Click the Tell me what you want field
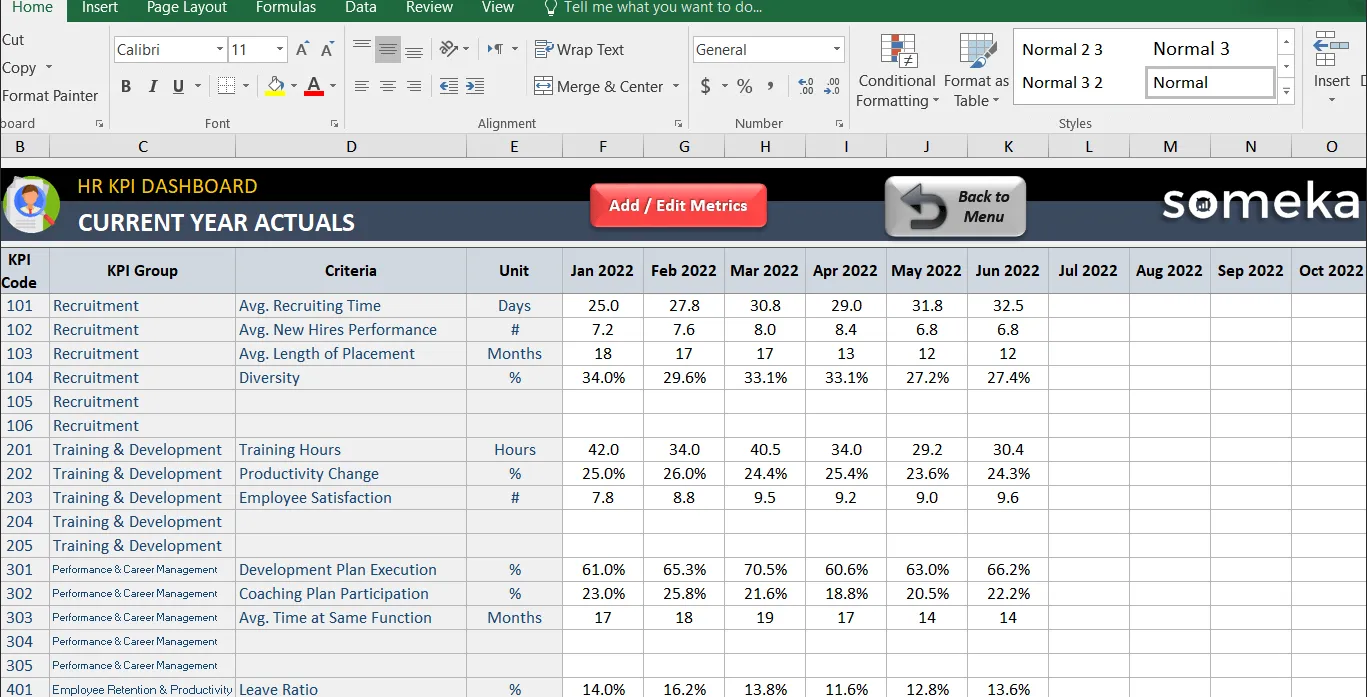The width and height of the screenshot is (1367, 697). coord(663,8)
